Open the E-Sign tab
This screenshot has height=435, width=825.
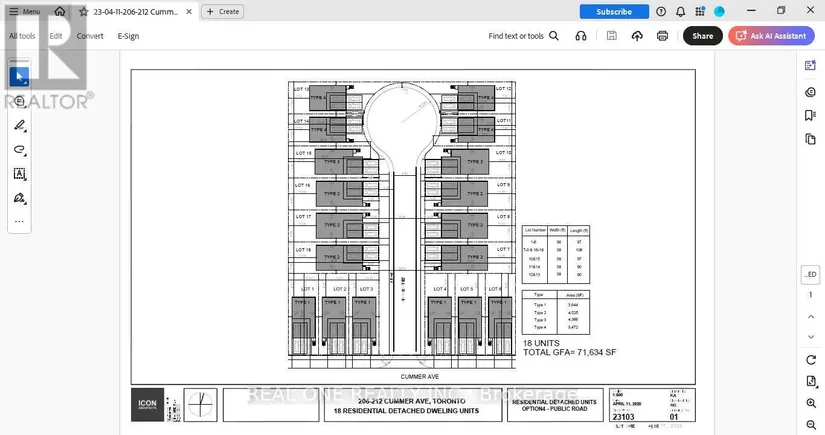pos(128,36)
